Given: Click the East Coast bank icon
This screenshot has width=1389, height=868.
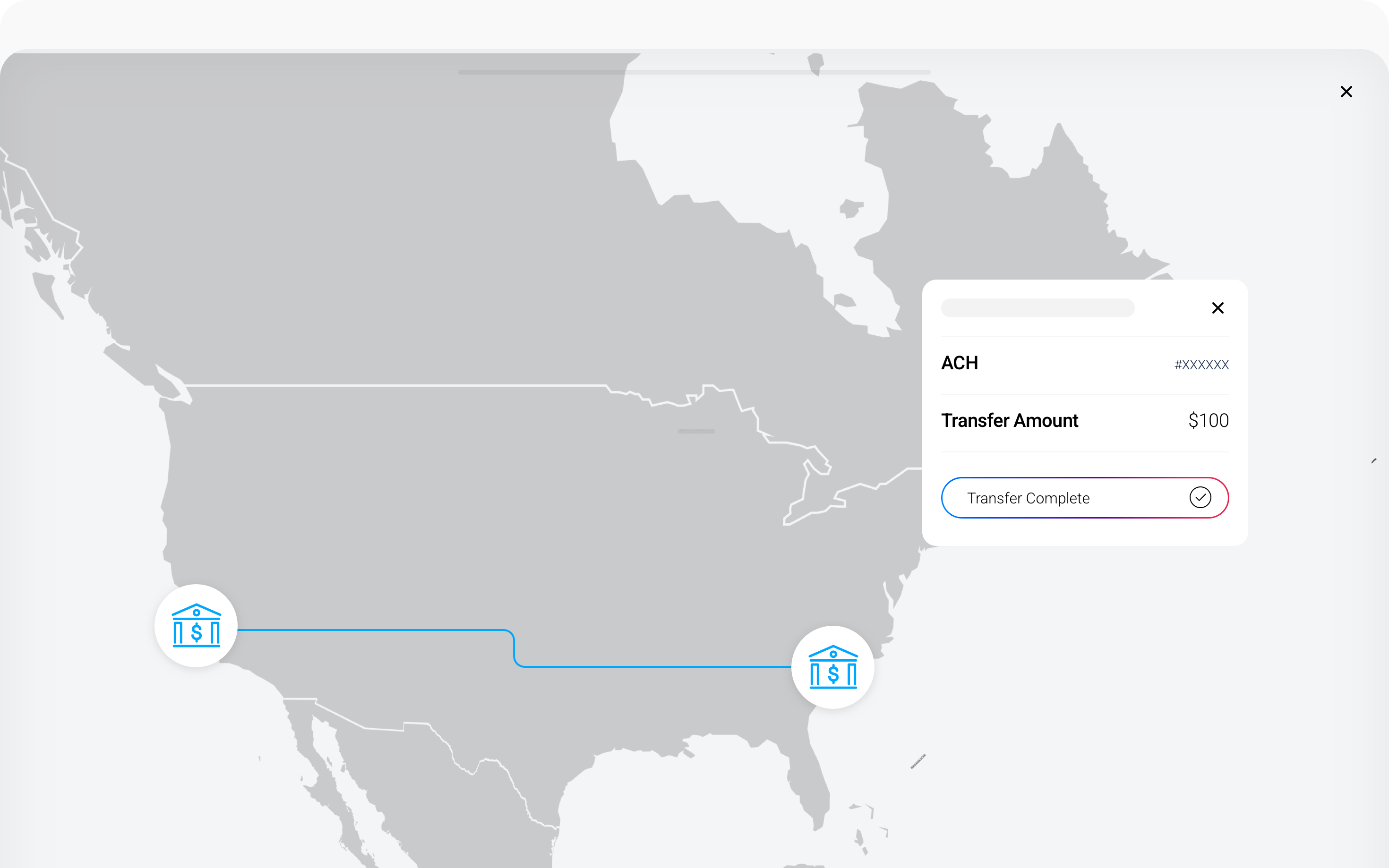Looking at the screenshot, I should [x=832, y=667].
